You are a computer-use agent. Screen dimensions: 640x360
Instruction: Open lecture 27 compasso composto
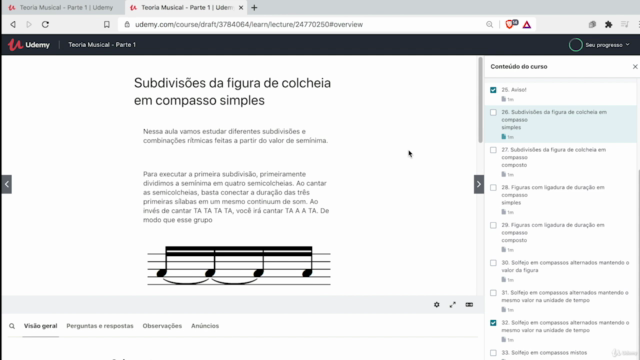pos(561,162)
